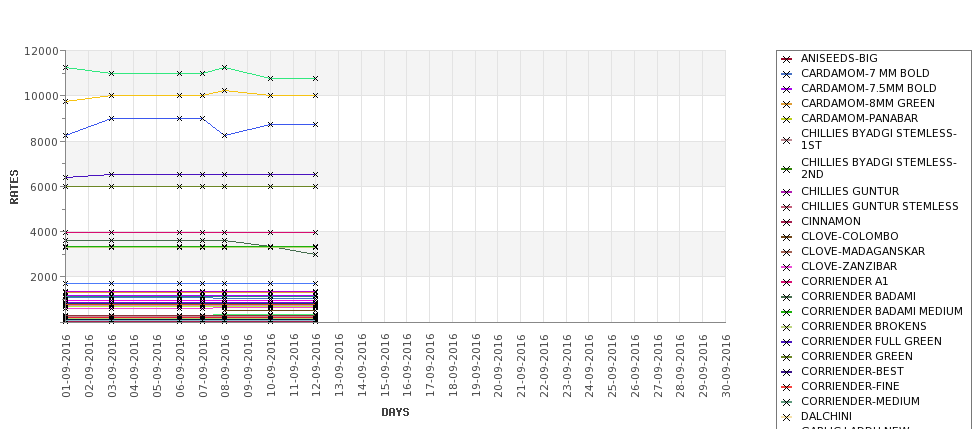Image resolution: width=975 pixels, height=429 pixels.
Task: Click the 01-09-2016 date label
Action: [x=66, y=366]
